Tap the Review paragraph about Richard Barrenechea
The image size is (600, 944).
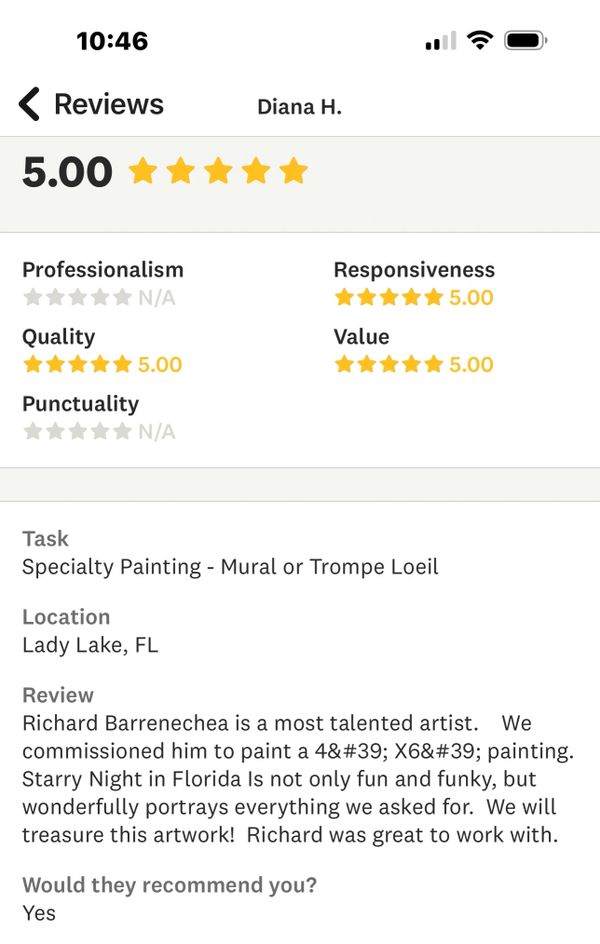[x=298, y=778]
